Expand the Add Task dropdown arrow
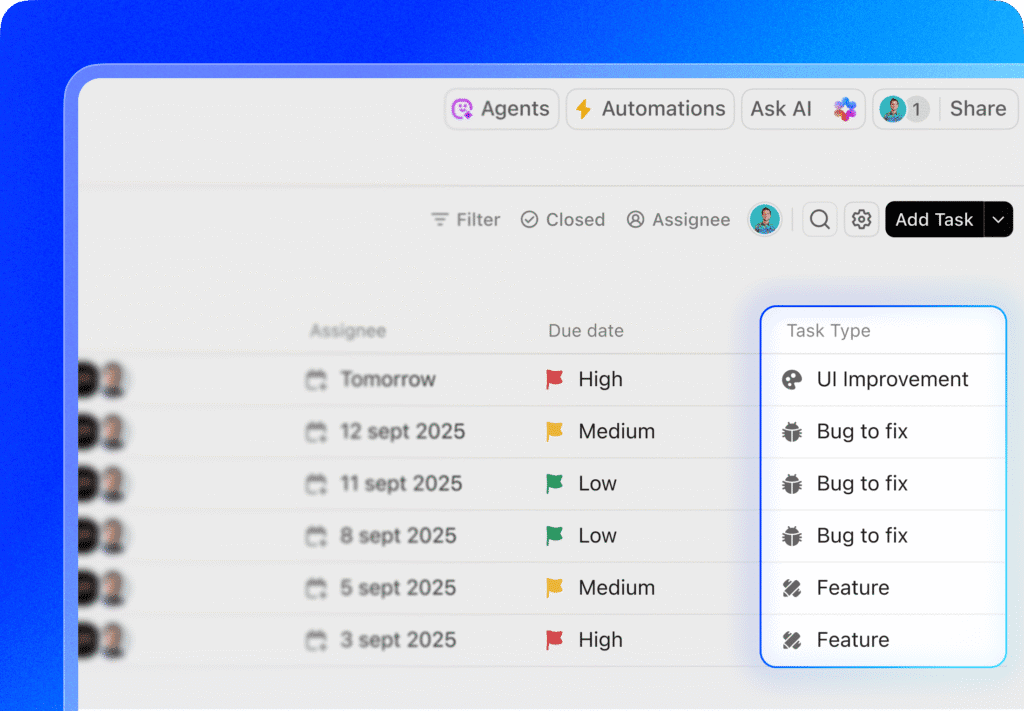1024x711 pixels. pos(999,220)
